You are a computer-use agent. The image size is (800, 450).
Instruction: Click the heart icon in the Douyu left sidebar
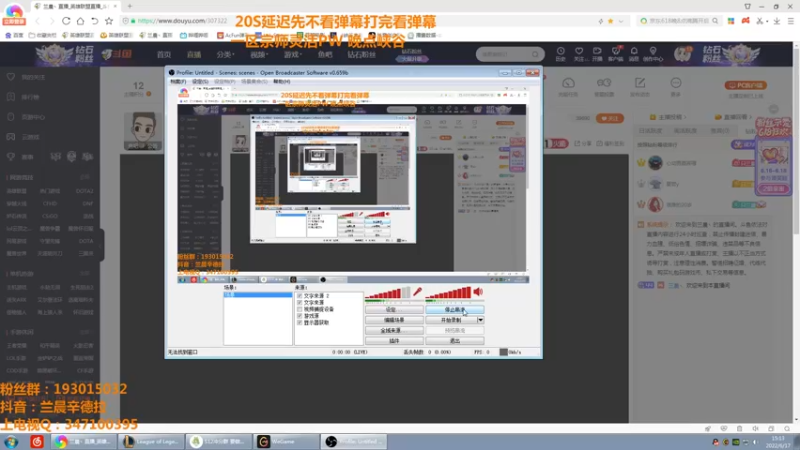point(11,77)
